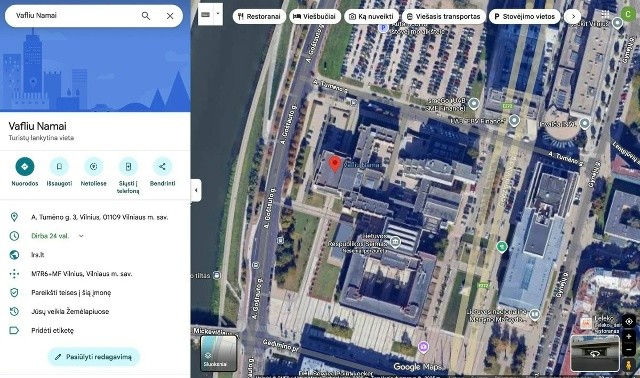
Task: Save place with Išsaugoti icon
Action: 59,167
